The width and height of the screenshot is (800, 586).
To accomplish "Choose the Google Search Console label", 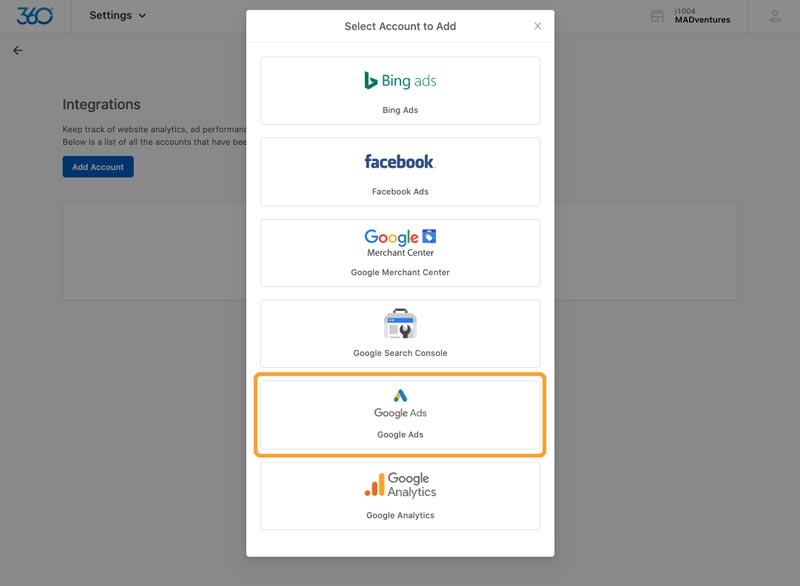I will [400, 353].
